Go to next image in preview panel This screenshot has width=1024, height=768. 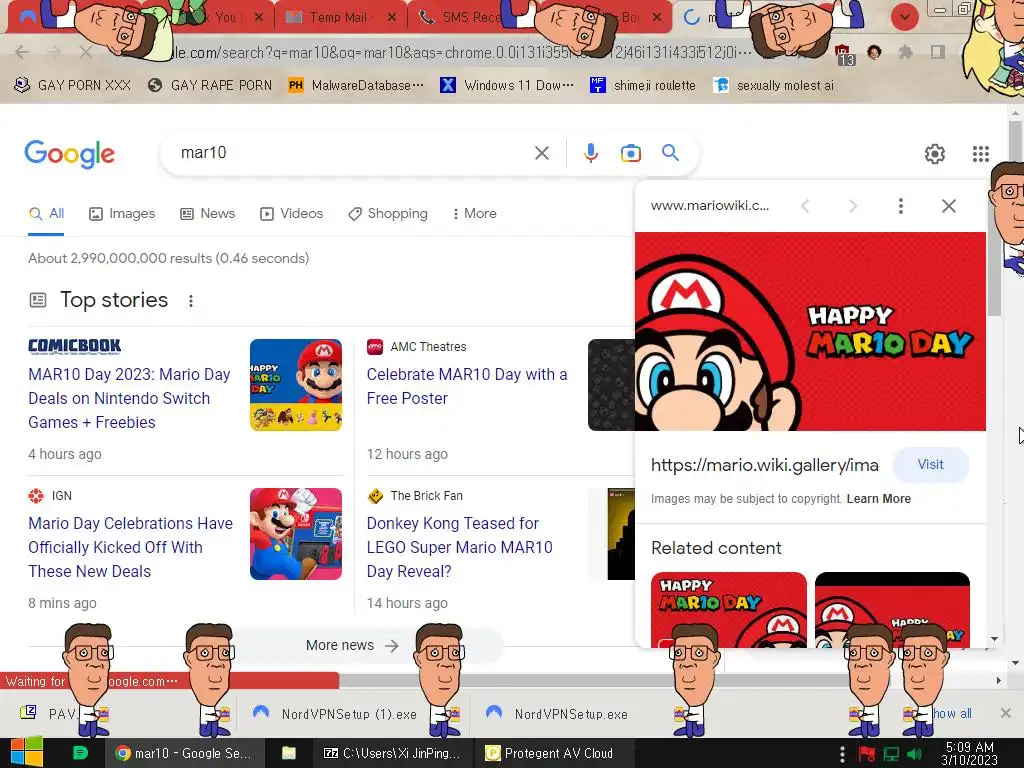pyautogui.click(x=852, y=206)
